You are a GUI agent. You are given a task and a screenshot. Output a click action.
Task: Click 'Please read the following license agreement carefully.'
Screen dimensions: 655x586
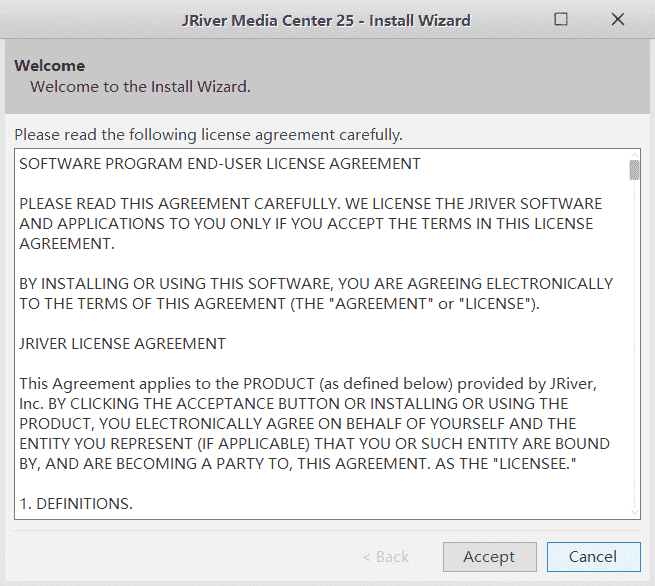click(x=208, y=135)
